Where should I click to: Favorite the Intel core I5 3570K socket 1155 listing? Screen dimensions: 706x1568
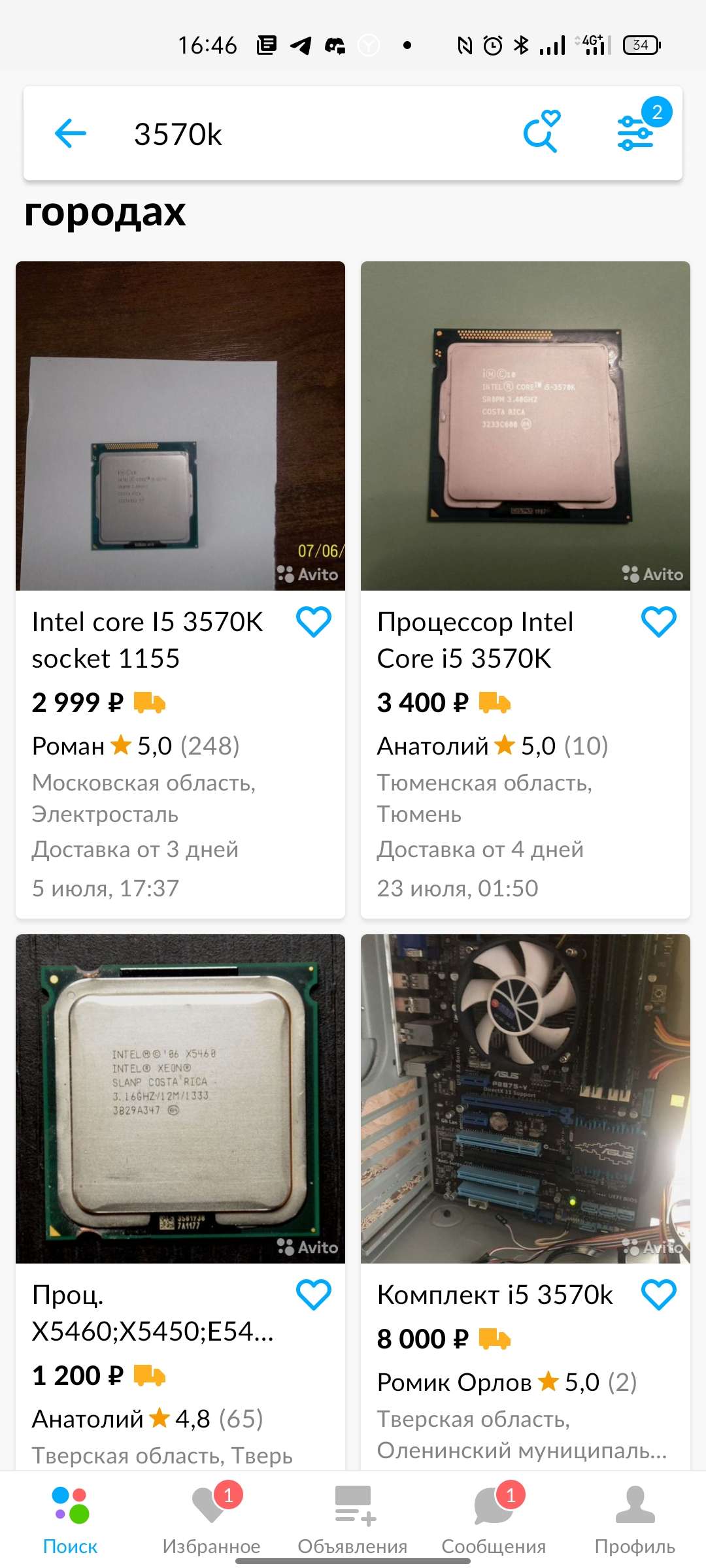314,621
